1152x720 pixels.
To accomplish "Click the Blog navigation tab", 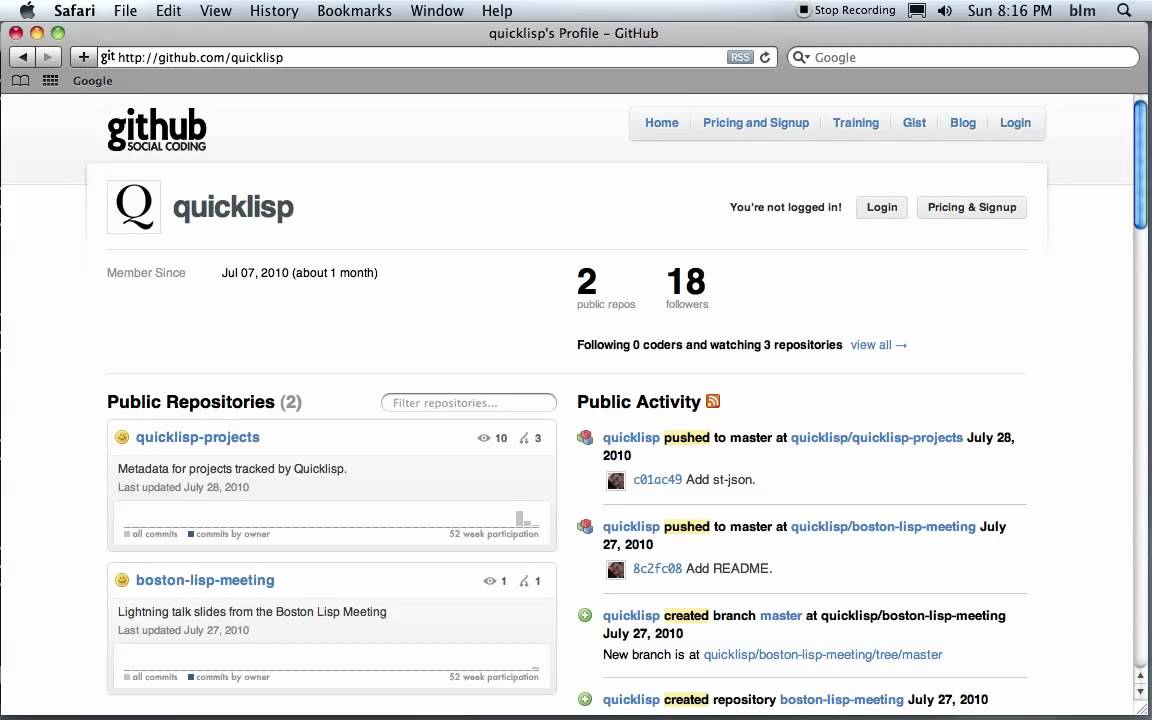I will click(962, 123).
